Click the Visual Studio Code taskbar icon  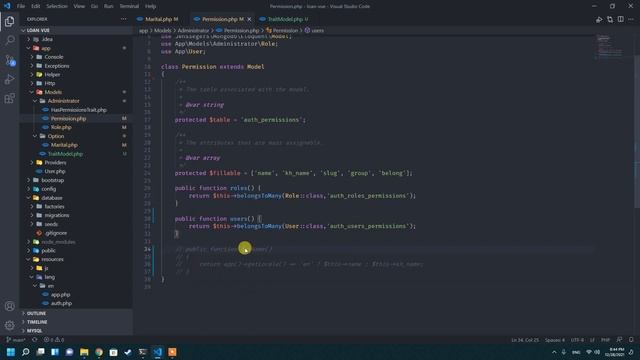[x=158, y=352]
